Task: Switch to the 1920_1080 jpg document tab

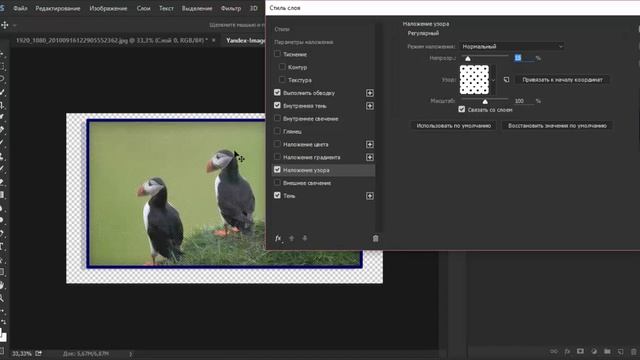Action: pyautogui.click(x=112, y=40)
